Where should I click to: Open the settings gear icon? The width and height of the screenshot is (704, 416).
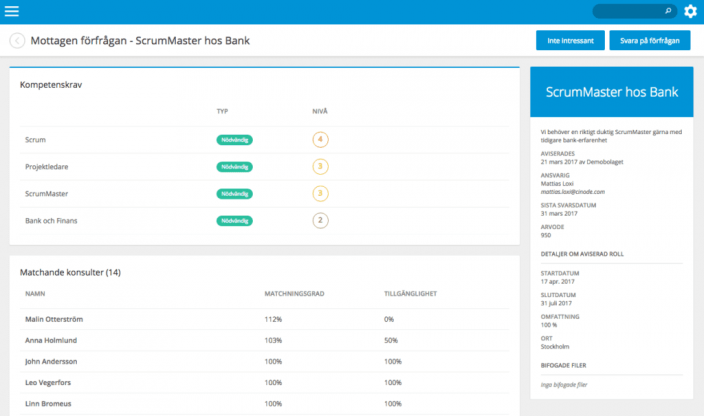pos(690,12)
